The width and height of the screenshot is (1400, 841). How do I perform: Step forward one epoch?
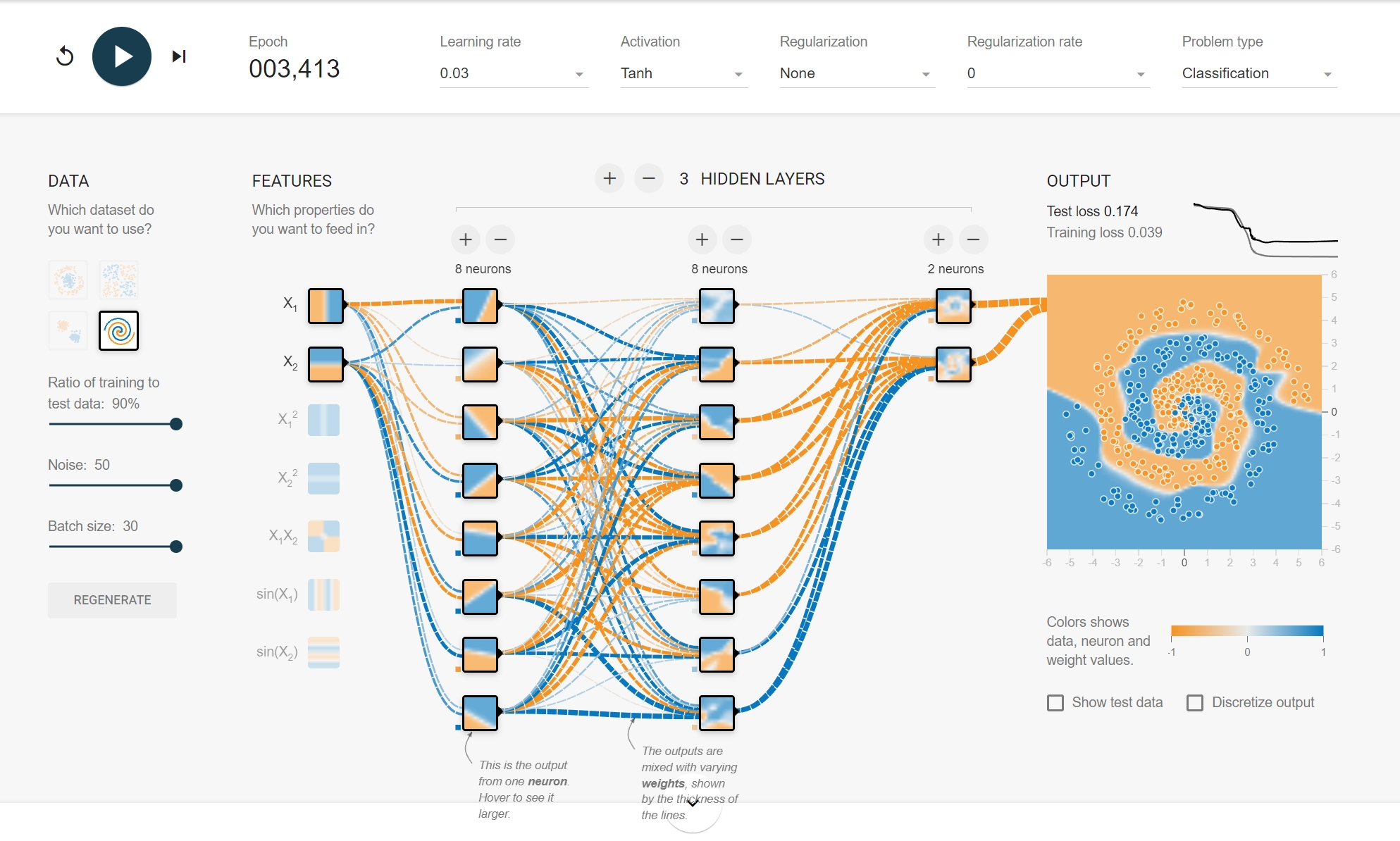(x=179, y=56)
